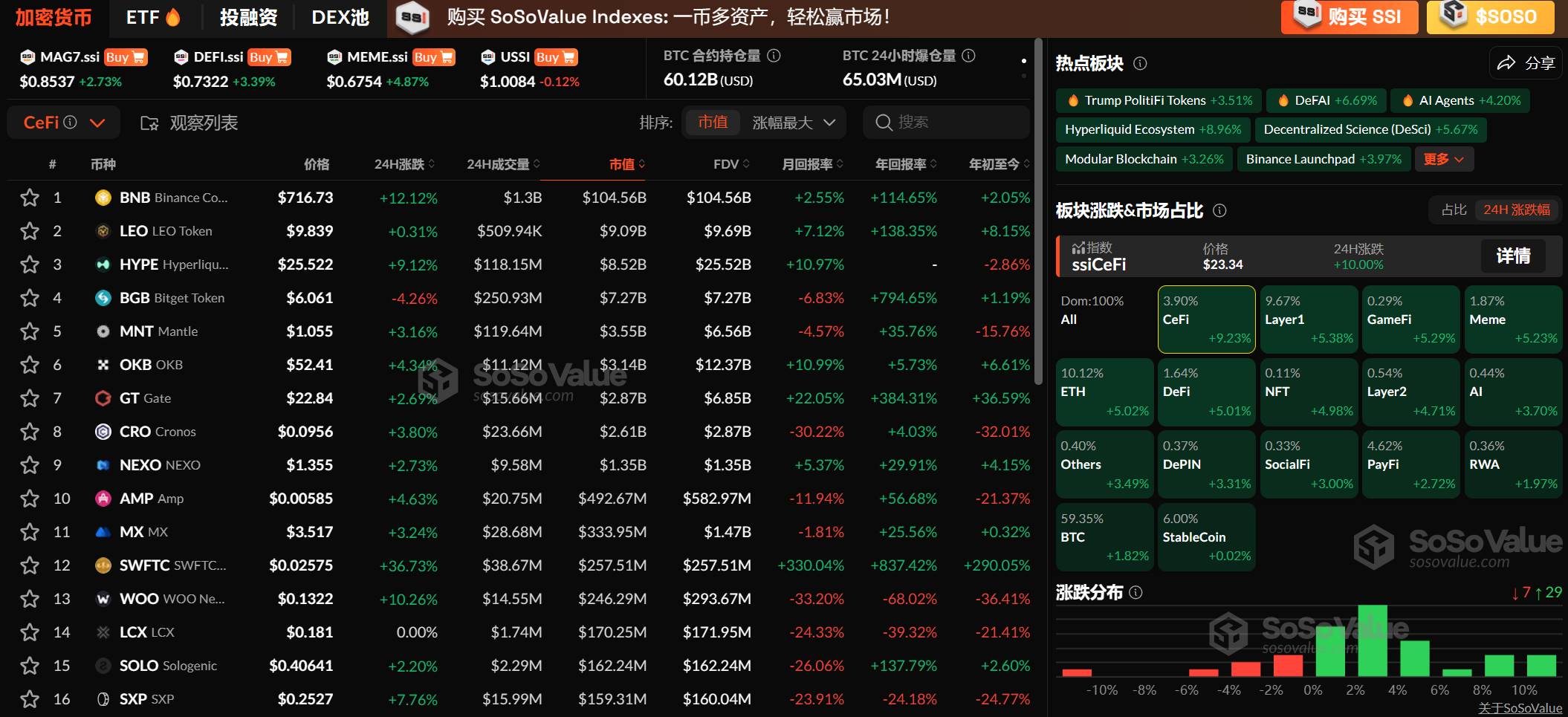Click the SSI cube logo in banner

point(413,17)
